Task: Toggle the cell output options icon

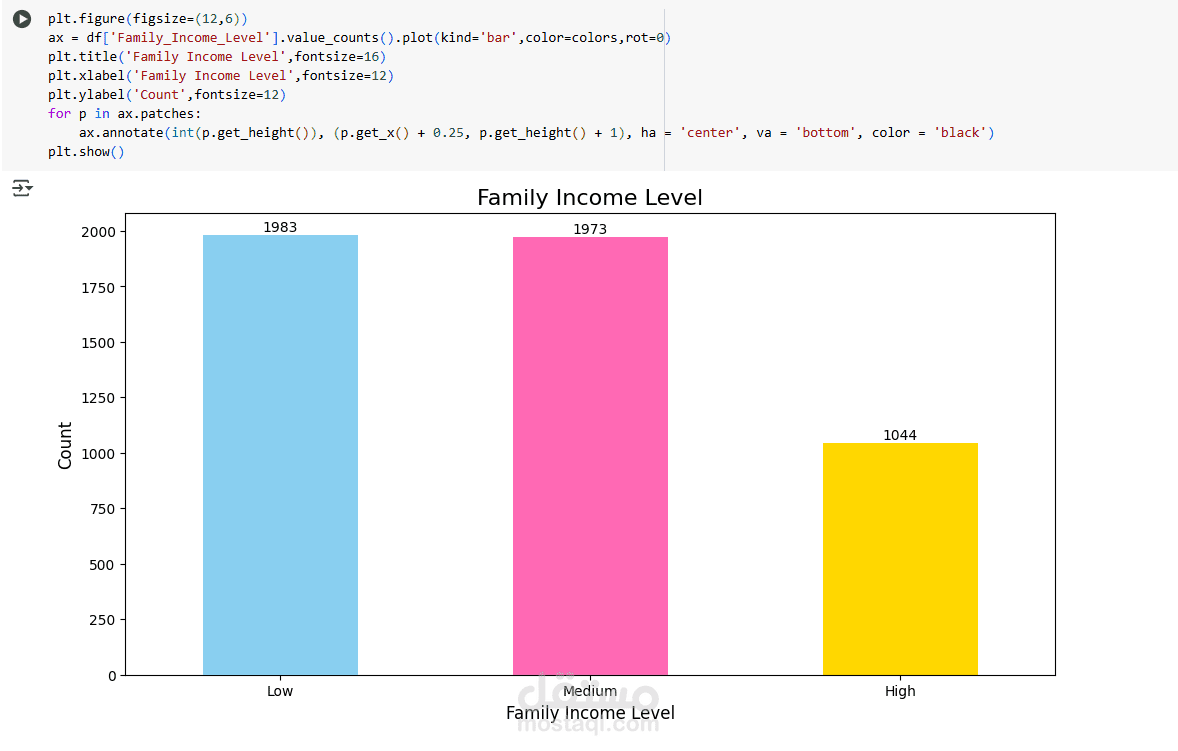Action: coord(22,188)
